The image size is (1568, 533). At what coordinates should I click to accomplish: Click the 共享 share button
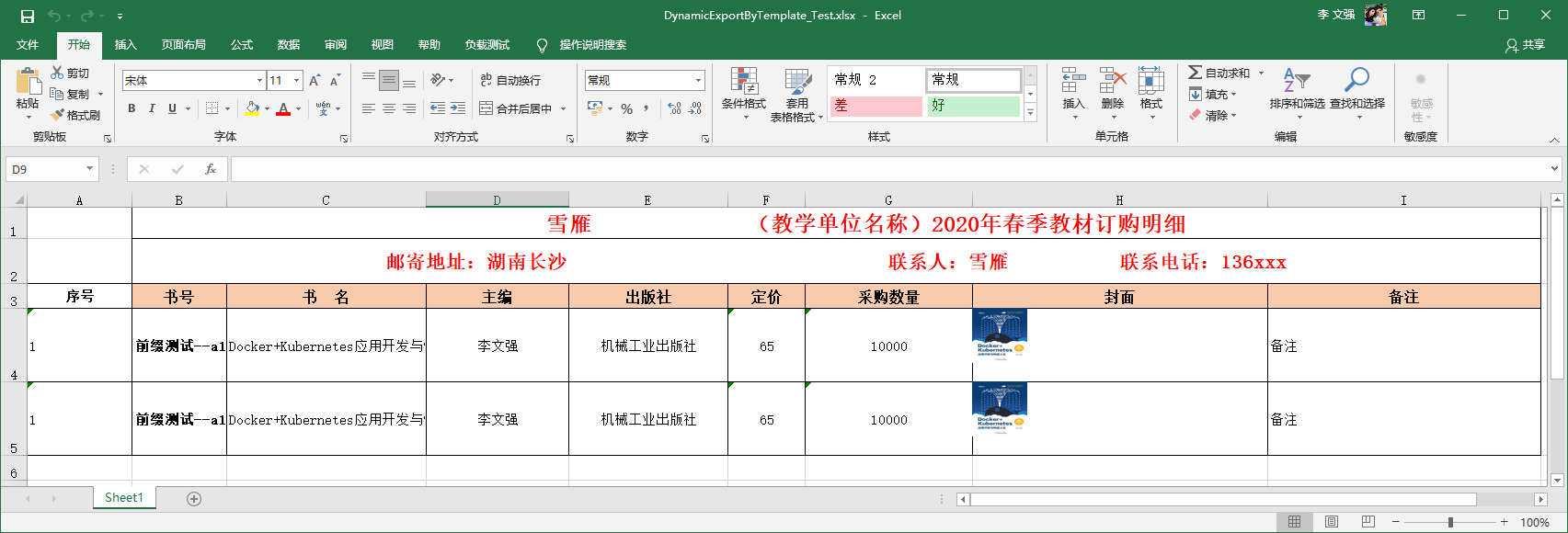click(x=1525, y=45)
